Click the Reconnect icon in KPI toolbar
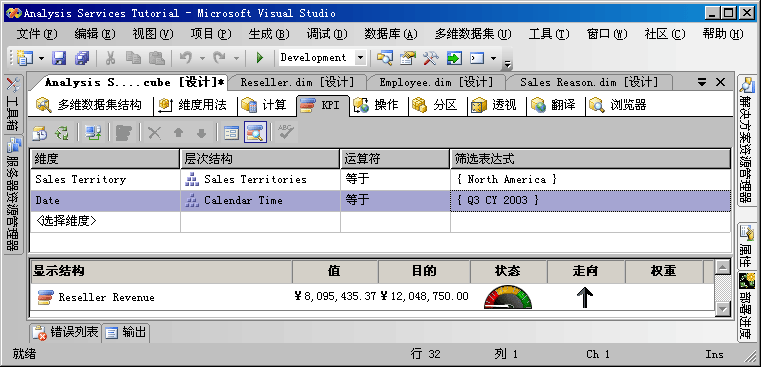Screen dimensions: 761x367 click(x=62, y=133)
